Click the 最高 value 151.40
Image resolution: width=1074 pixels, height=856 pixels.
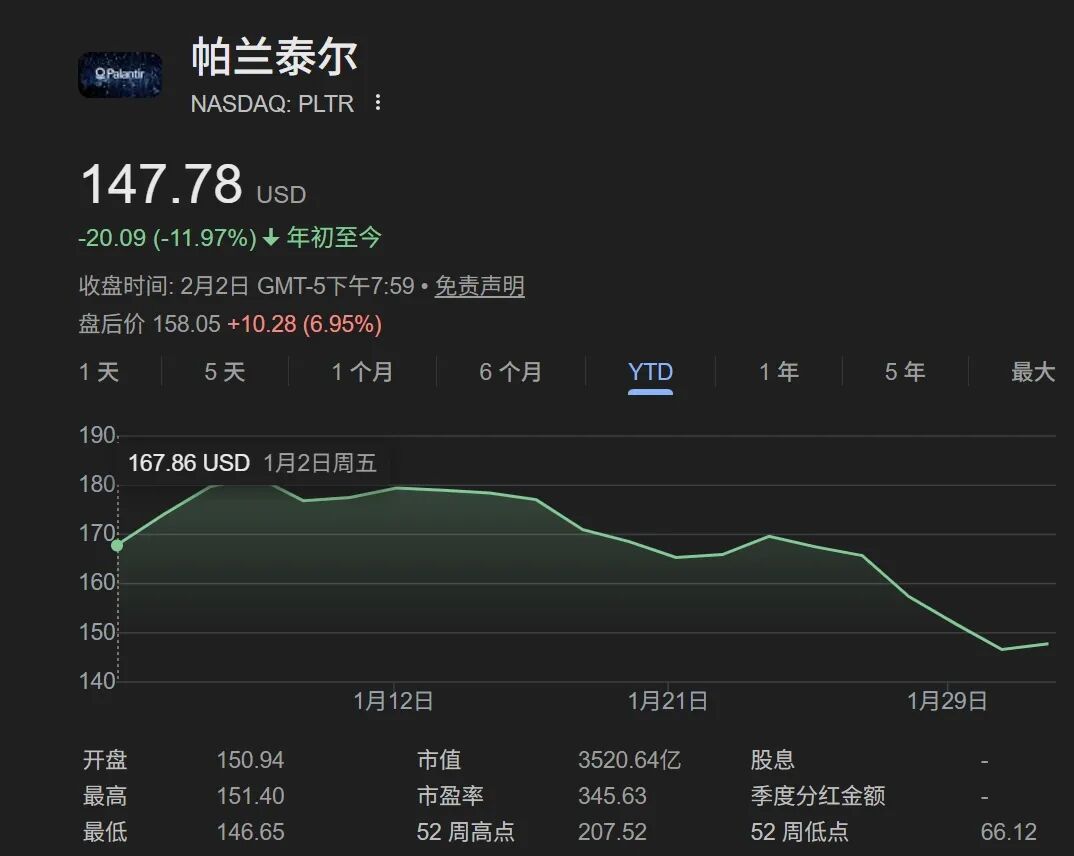click(250, 796)
